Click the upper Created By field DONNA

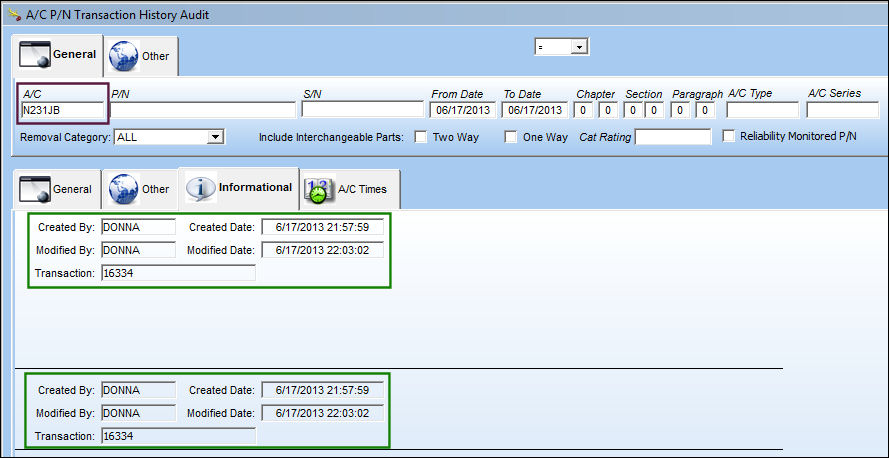139,227
